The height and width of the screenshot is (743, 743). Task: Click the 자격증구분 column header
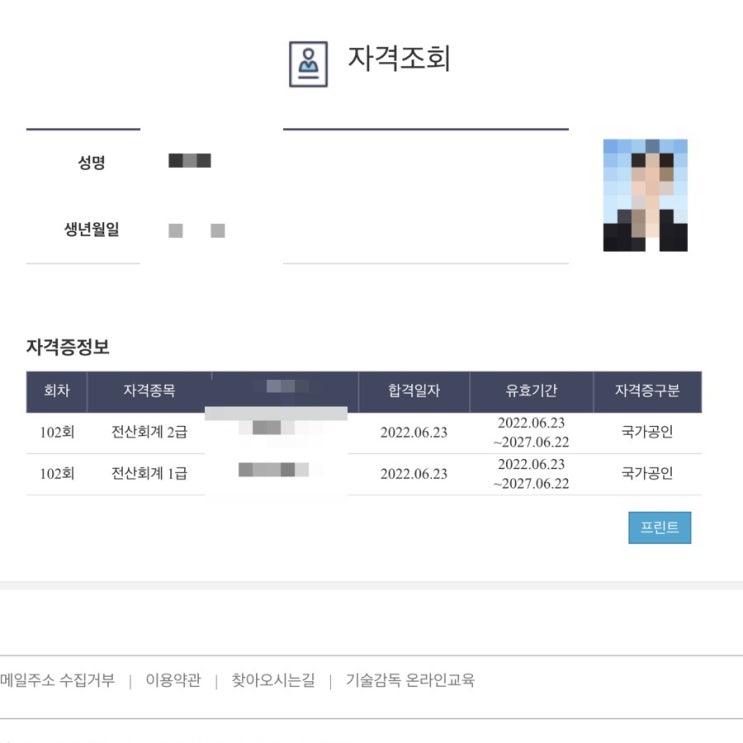[647, 391]
